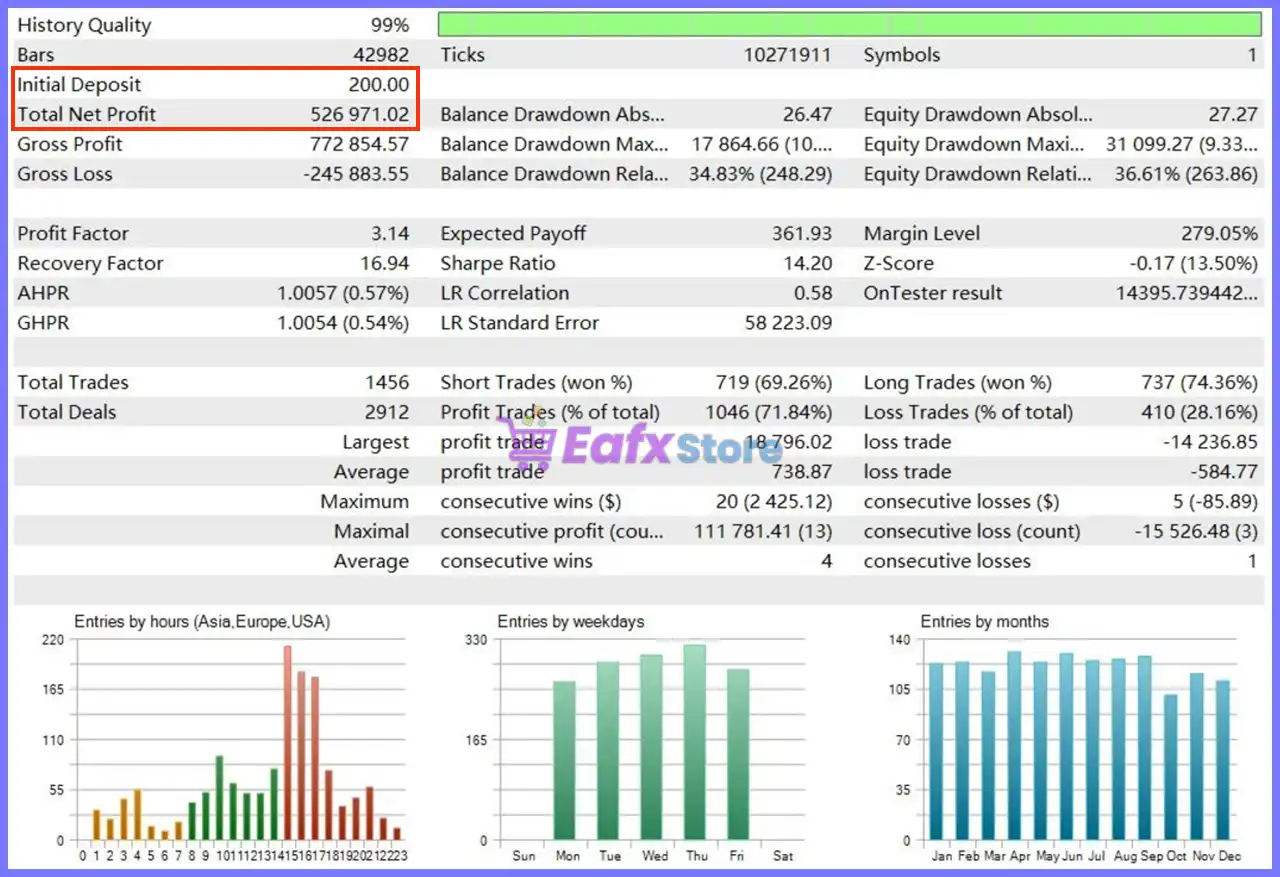
Task: Select consecutive wins ($) value 20 (2 425.12)
Action: pyautogui.click(x=773, y=502)
